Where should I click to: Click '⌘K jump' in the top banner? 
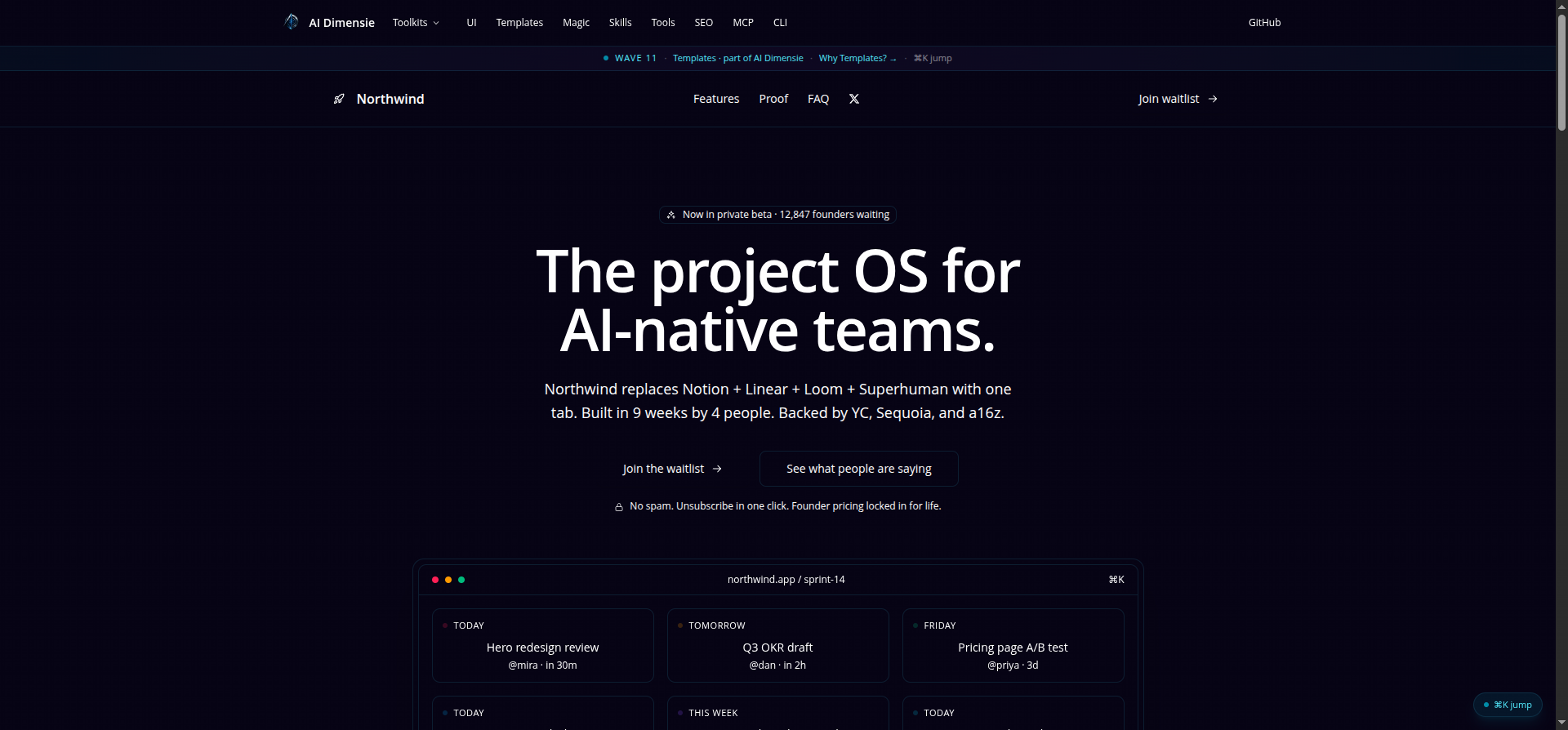933,58
